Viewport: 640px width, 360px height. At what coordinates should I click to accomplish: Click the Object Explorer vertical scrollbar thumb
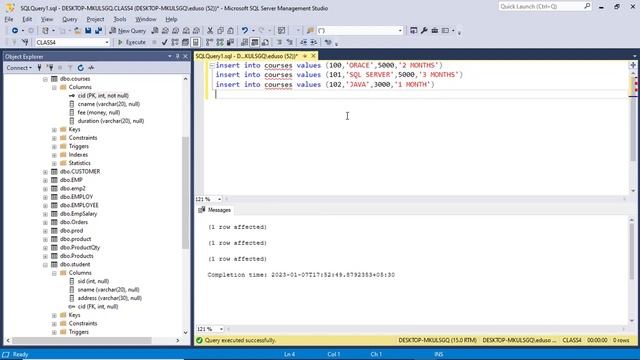pyautogui.click(x=185, y=192)
